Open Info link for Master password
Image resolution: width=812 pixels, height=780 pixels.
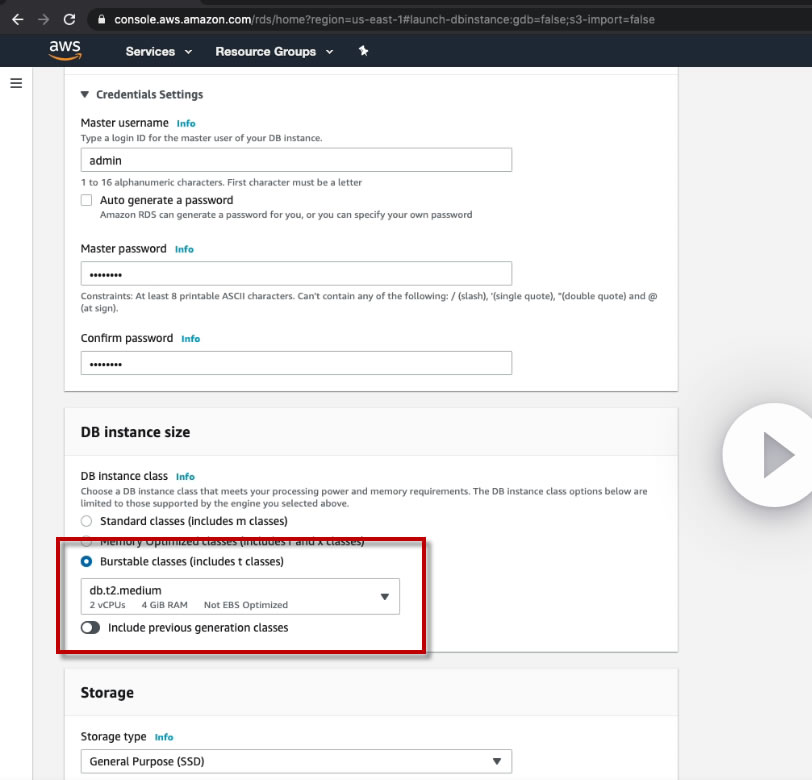click(x=184, y=249)
